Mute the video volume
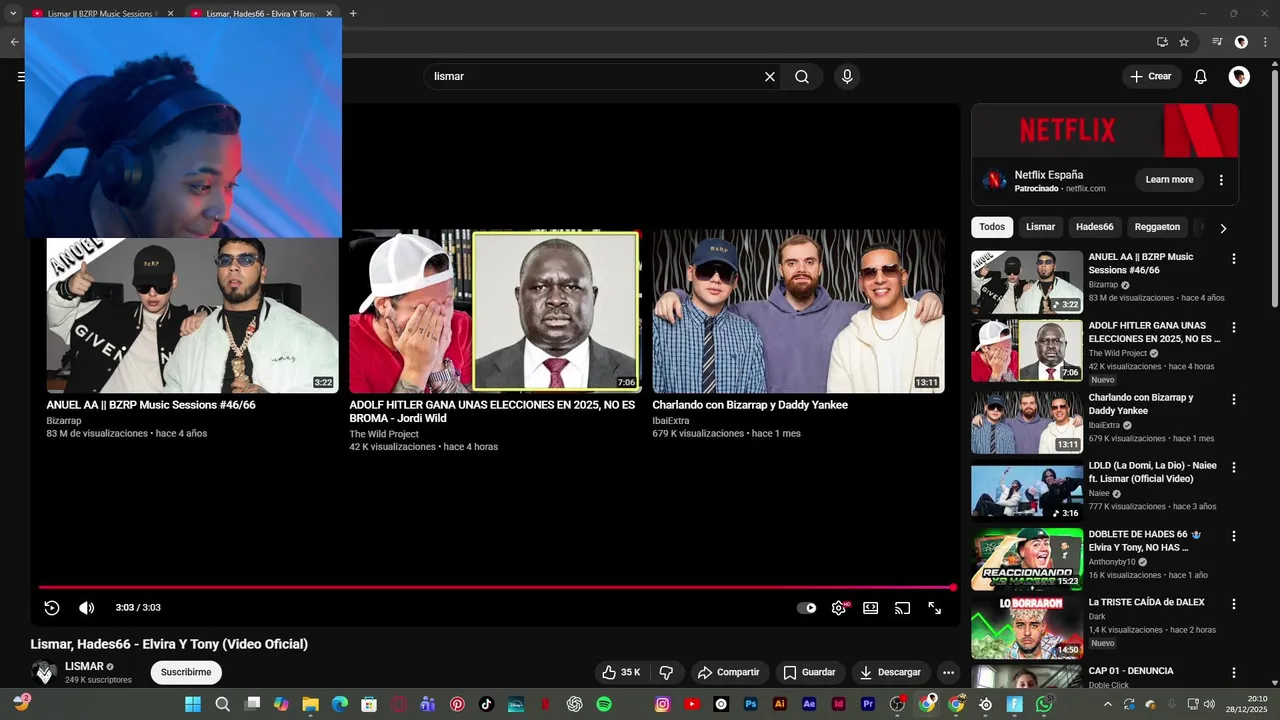Viewport: 1280px width, 720px height. click(x=87, y=608)
